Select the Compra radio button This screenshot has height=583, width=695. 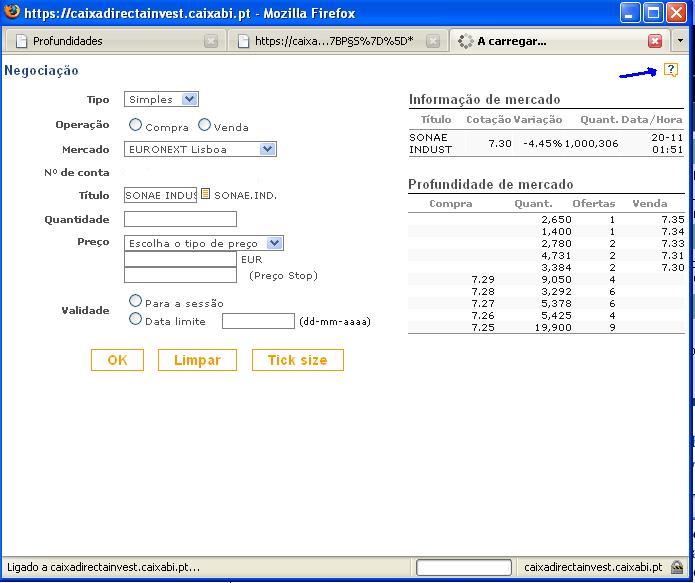[x=136, y=125]
